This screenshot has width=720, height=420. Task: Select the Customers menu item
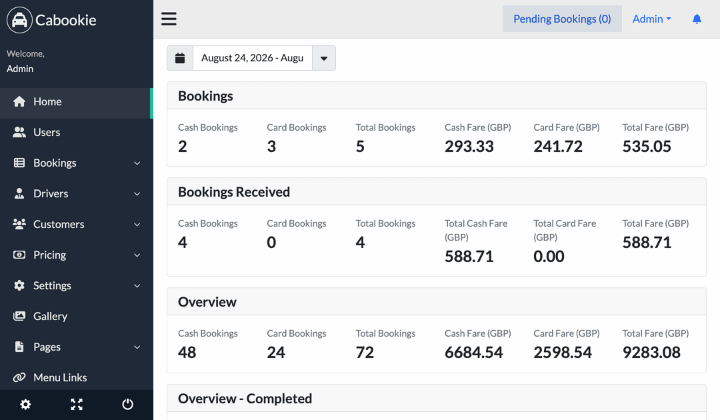[x=76, y=224]
